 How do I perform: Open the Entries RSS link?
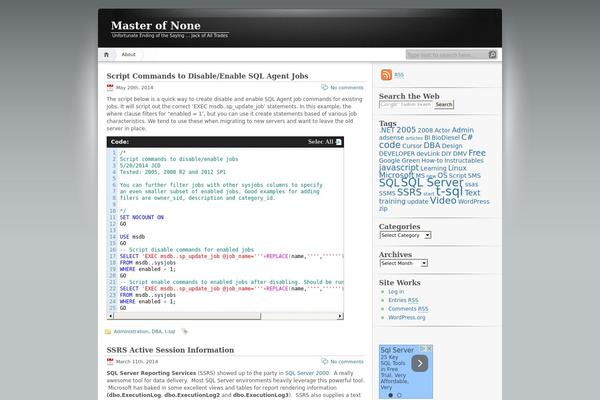coord(403,300)
